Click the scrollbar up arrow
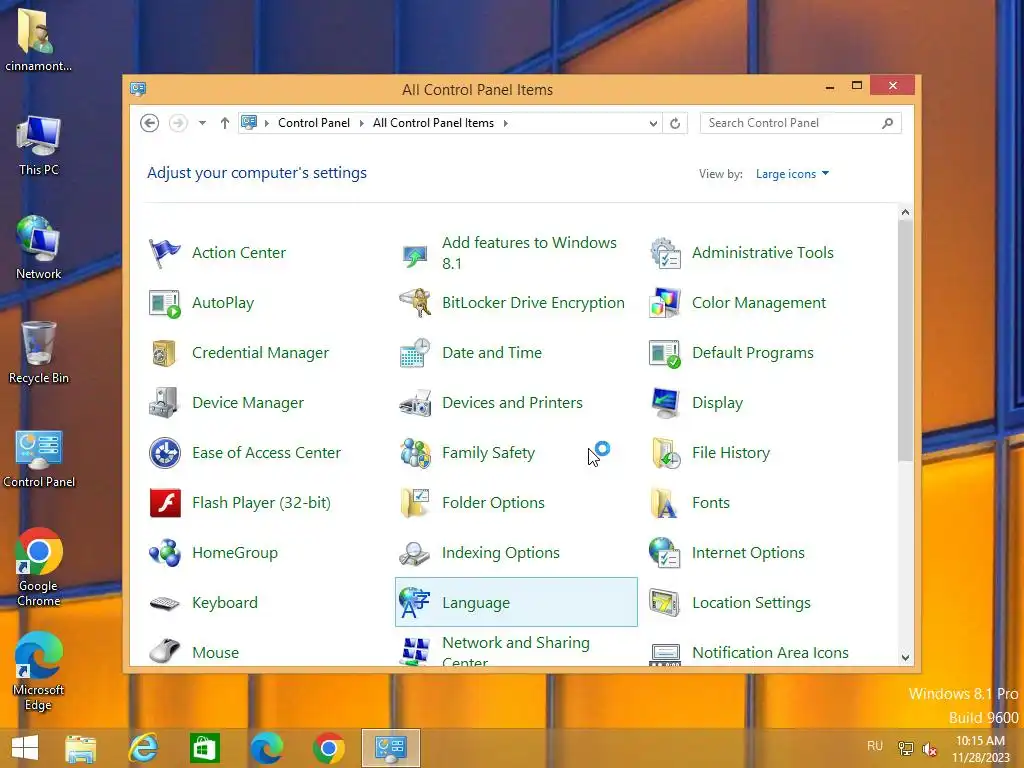This screenshot has width=1024, height=768. pos(905,212)
